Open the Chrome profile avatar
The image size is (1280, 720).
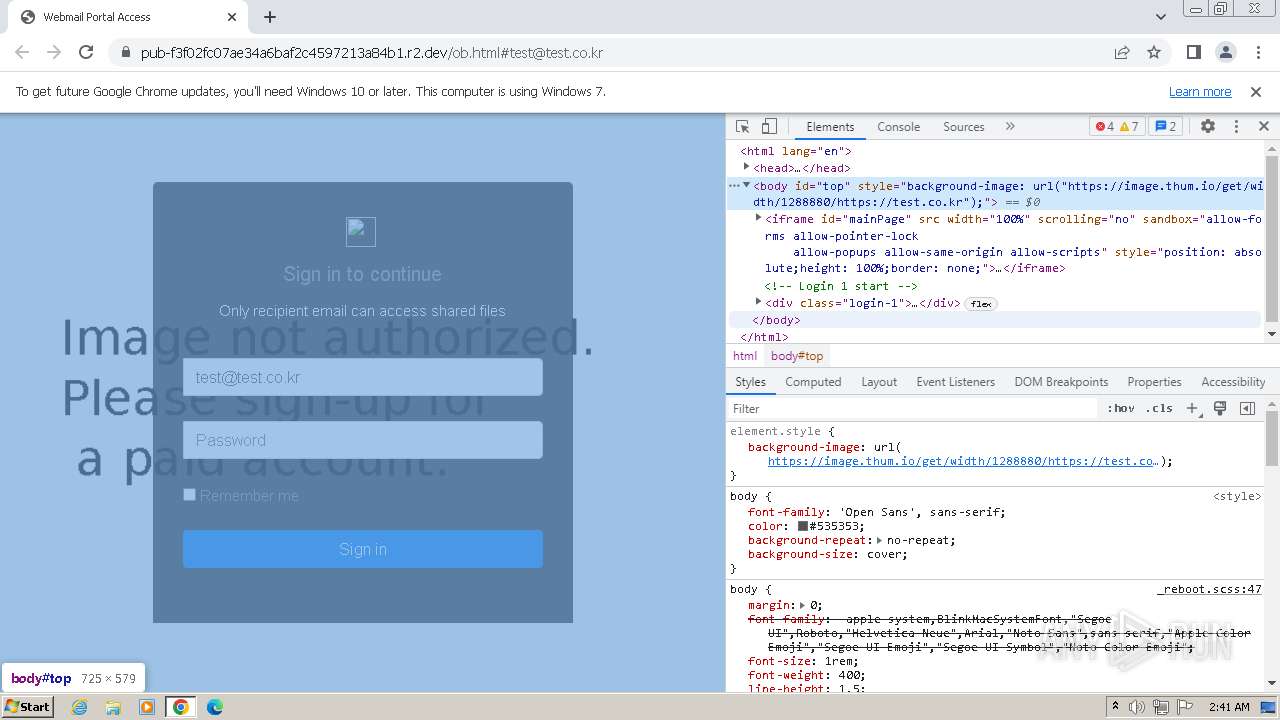[1225, 52]
